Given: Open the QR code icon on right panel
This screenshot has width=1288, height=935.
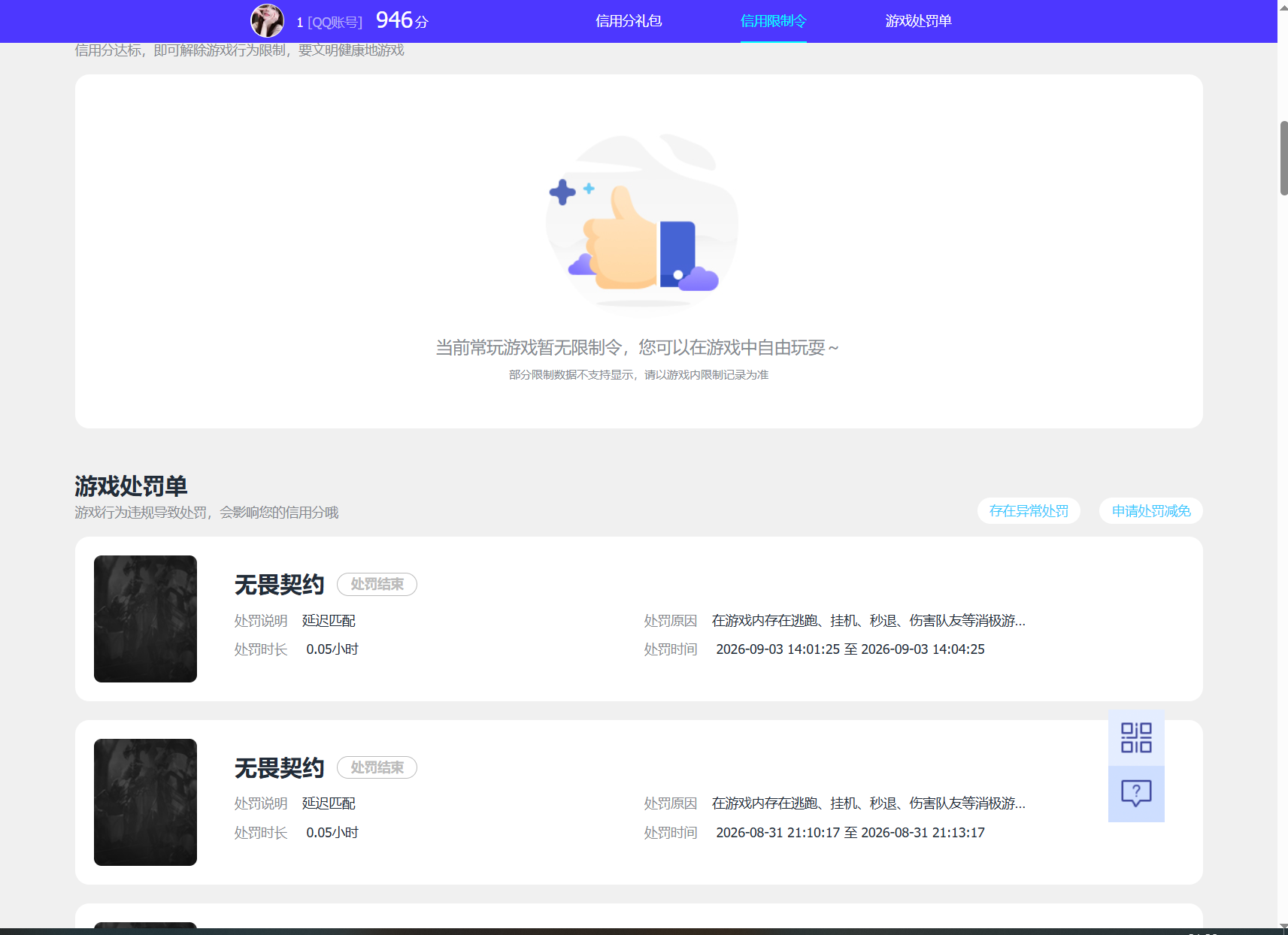Looking at the screenshot, I should tap(1136, 737).
